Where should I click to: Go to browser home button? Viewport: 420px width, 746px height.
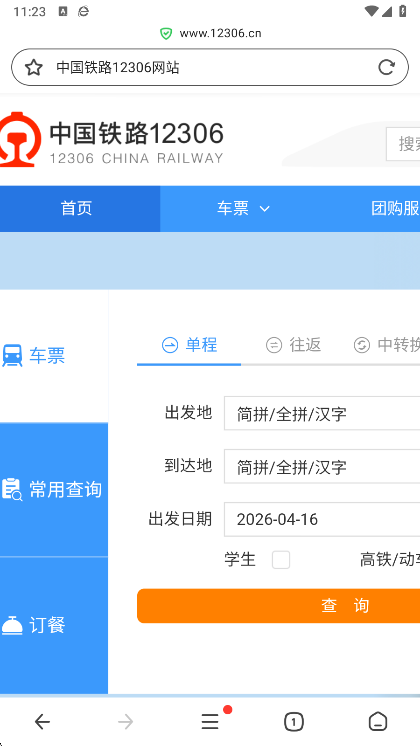click(378, 722)
